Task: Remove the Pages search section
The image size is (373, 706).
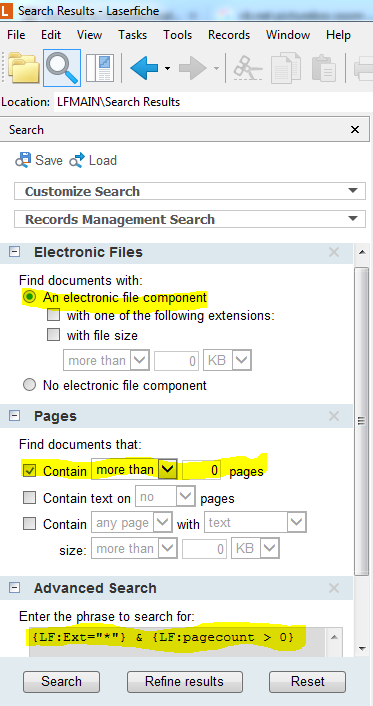Action: click(334, 416)
